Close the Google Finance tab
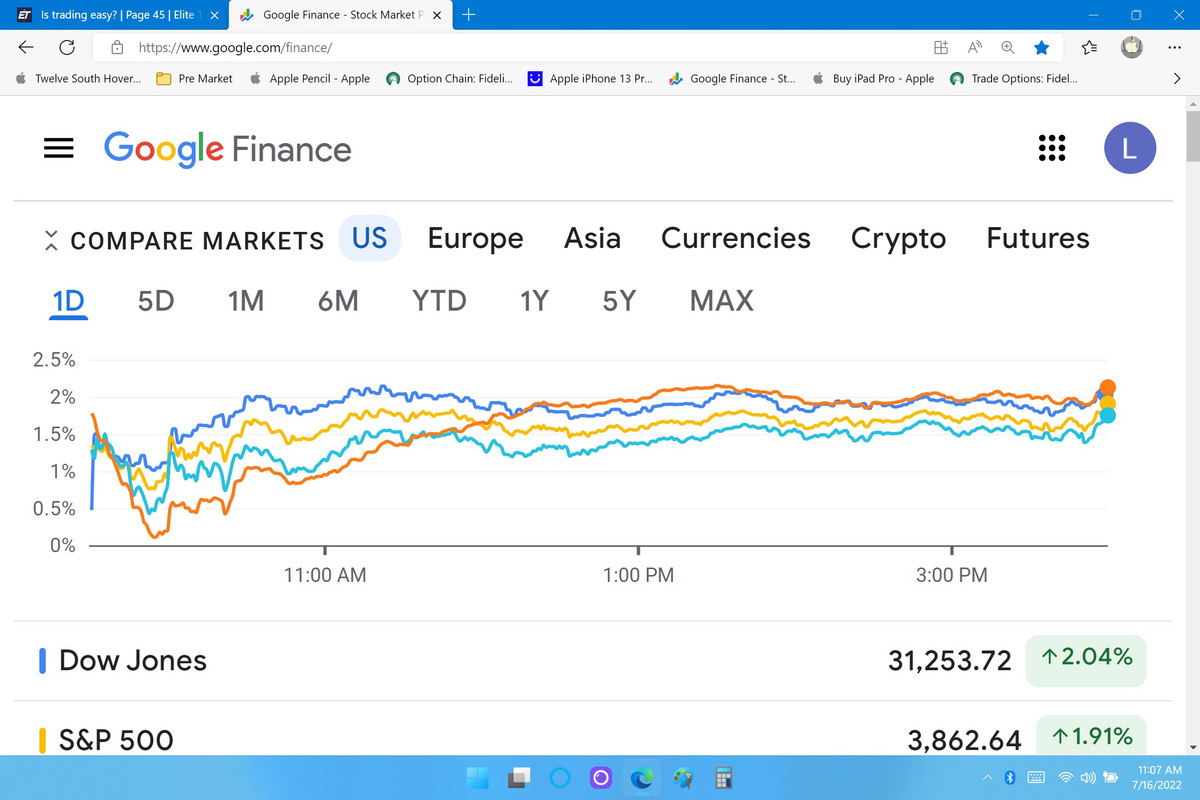Screen dimensions: 1200x800 point(437,15)
